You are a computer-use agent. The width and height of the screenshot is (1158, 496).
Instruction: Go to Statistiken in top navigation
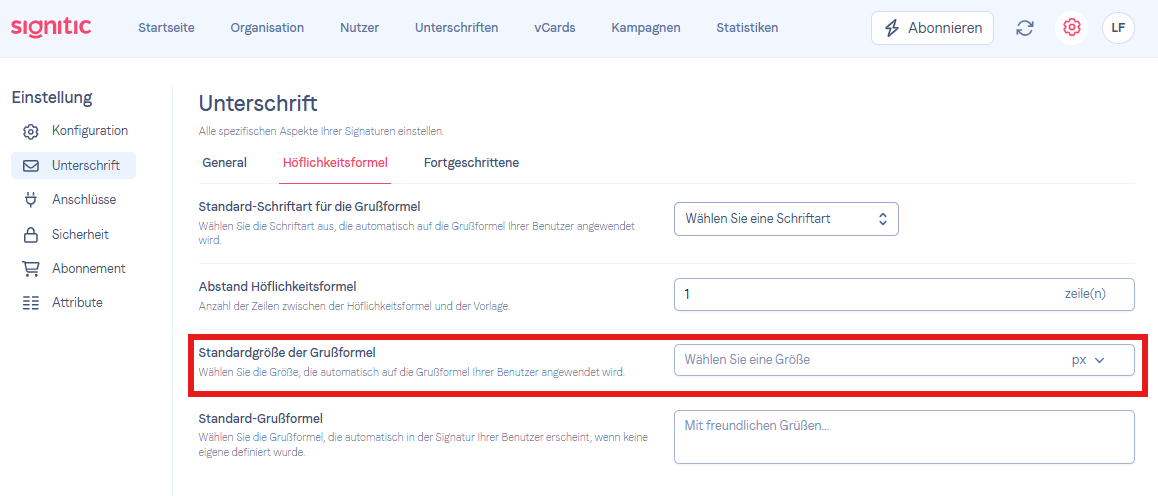[747, 28]
